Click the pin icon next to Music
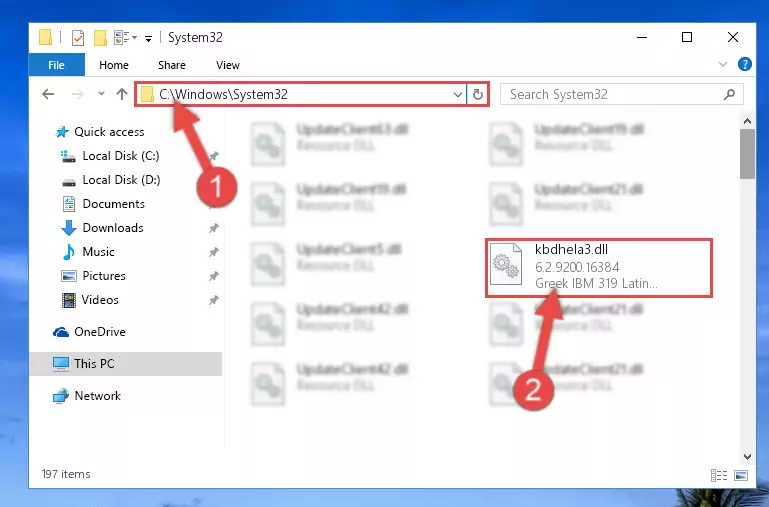 point(213,252)
